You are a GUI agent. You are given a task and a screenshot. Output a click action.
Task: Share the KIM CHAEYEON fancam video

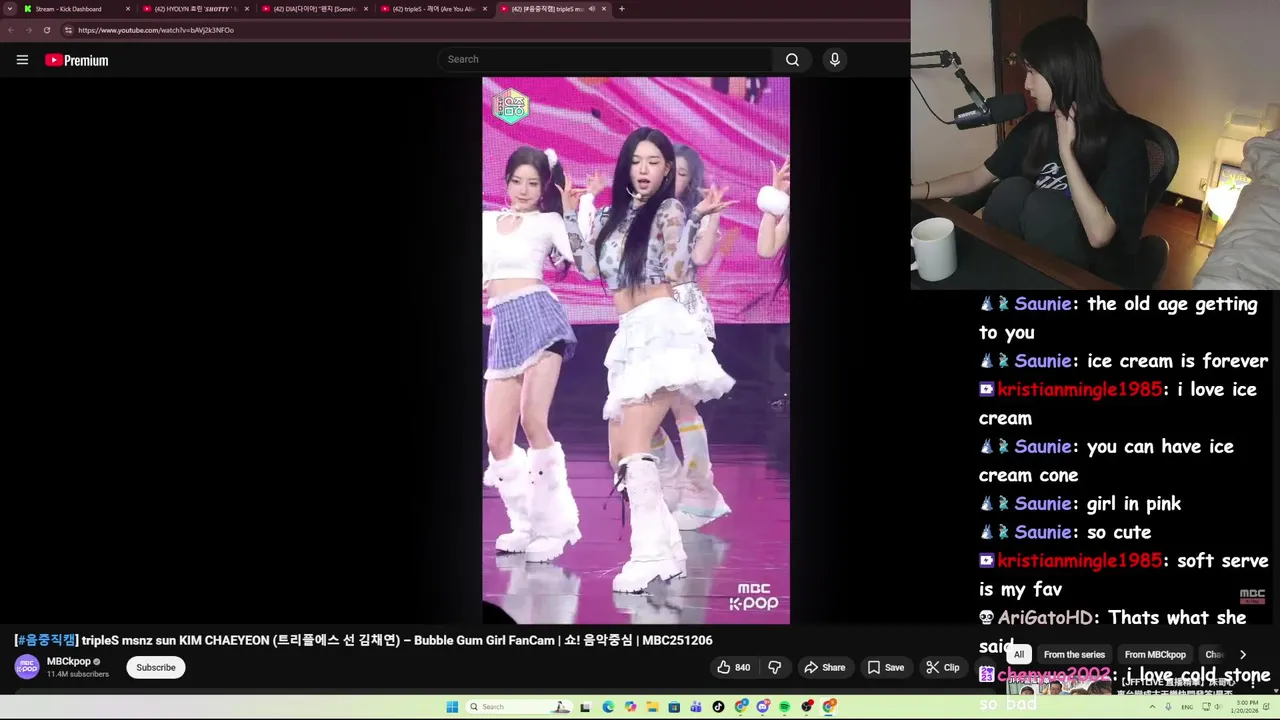(x=825, y=667)
